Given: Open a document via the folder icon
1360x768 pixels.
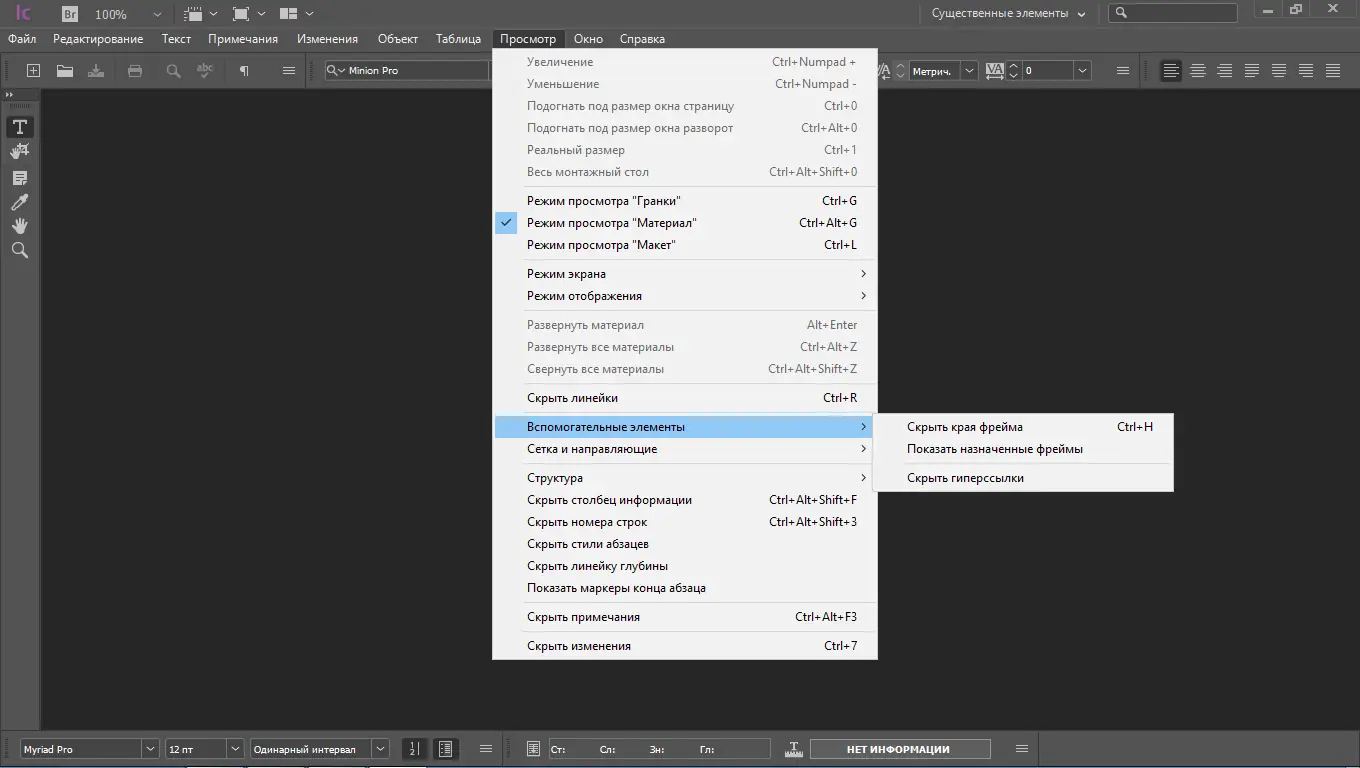Looking at the screenshot, I should (x=63, y=70).
